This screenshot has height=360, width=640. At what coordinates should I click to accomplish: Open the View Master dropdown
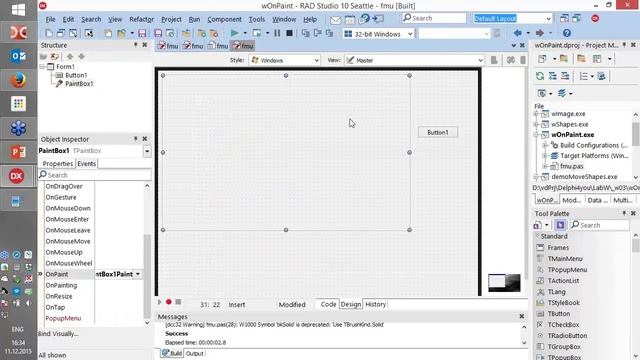414,60
